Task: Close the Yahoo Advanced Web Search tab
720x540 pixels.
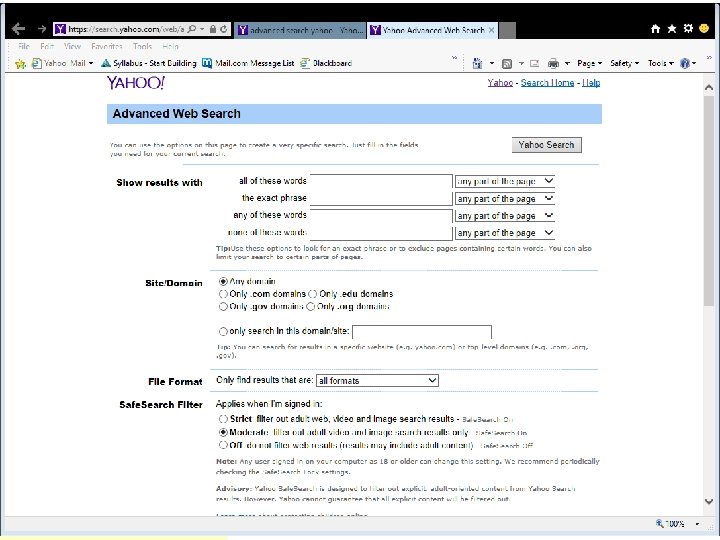Action: pyautogui.click(x=491, y=30)
